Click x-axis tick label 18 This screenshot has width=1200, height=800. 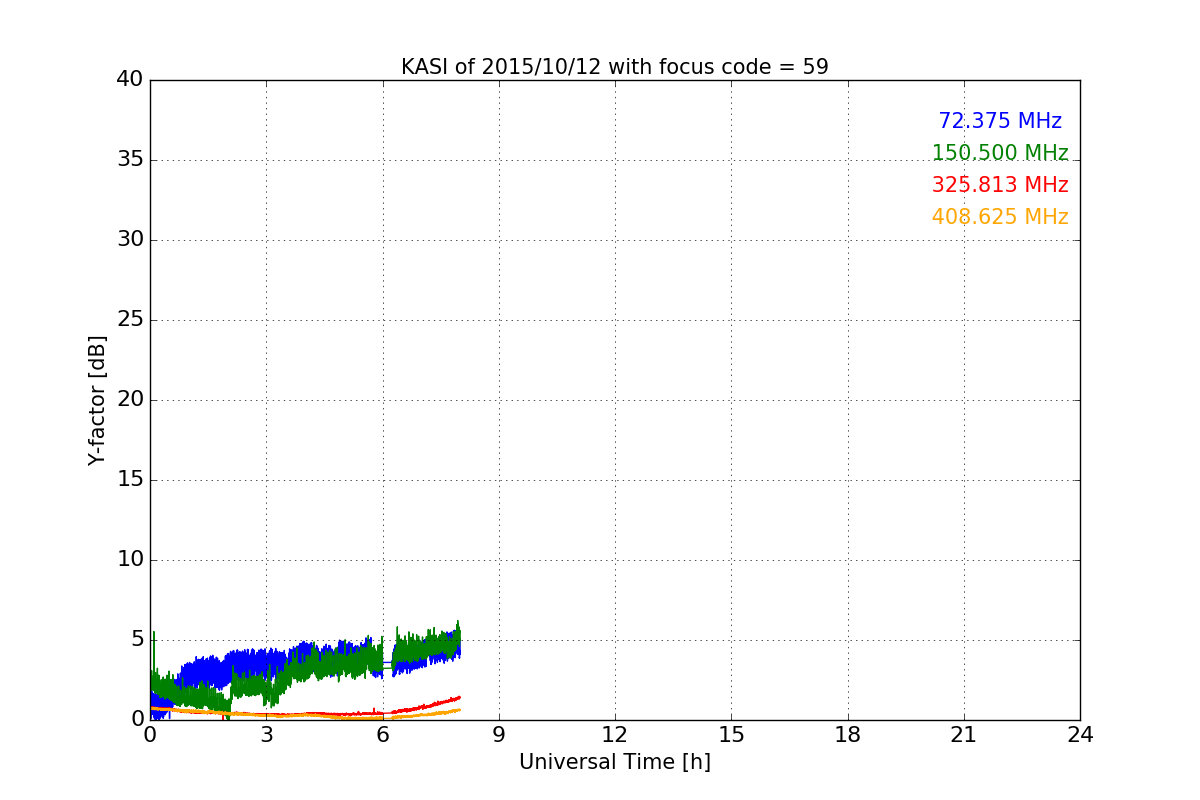coord(847,735)
